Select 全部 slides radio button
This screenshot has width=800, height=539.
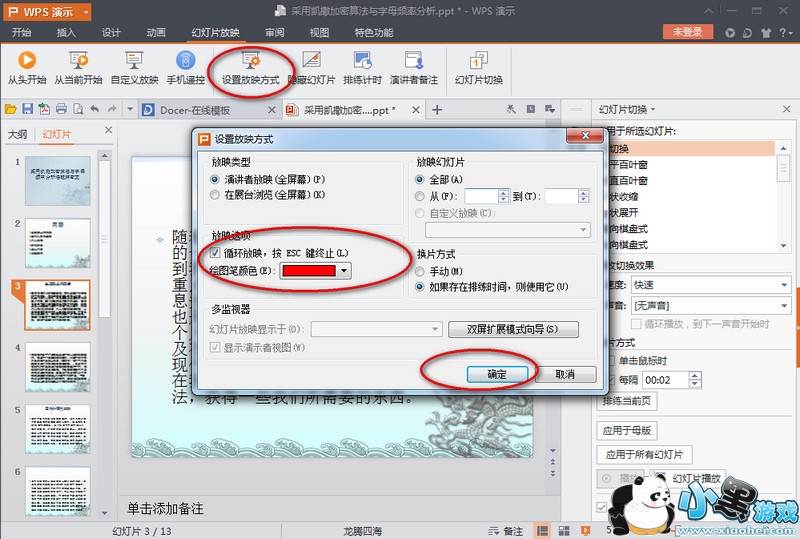point(419,180)
